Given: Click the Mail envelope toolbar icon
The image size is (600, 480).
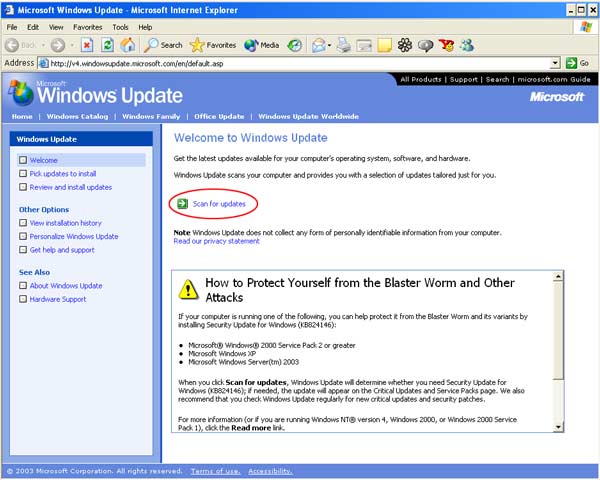Looking at the screenshot, I should [x=318, y=46].
